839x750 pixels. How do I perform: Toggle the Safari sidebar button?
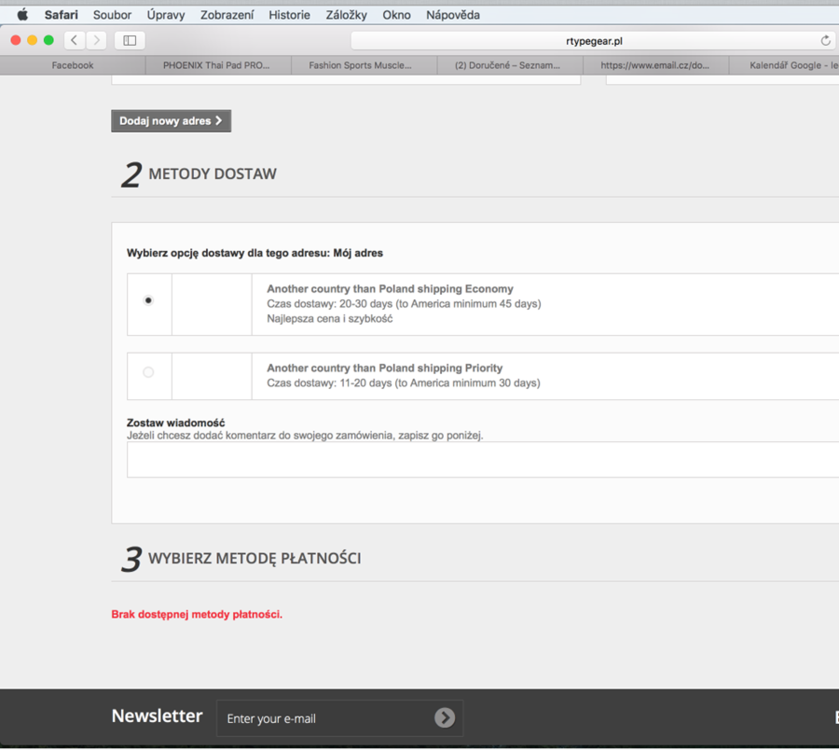pos(129,40)
